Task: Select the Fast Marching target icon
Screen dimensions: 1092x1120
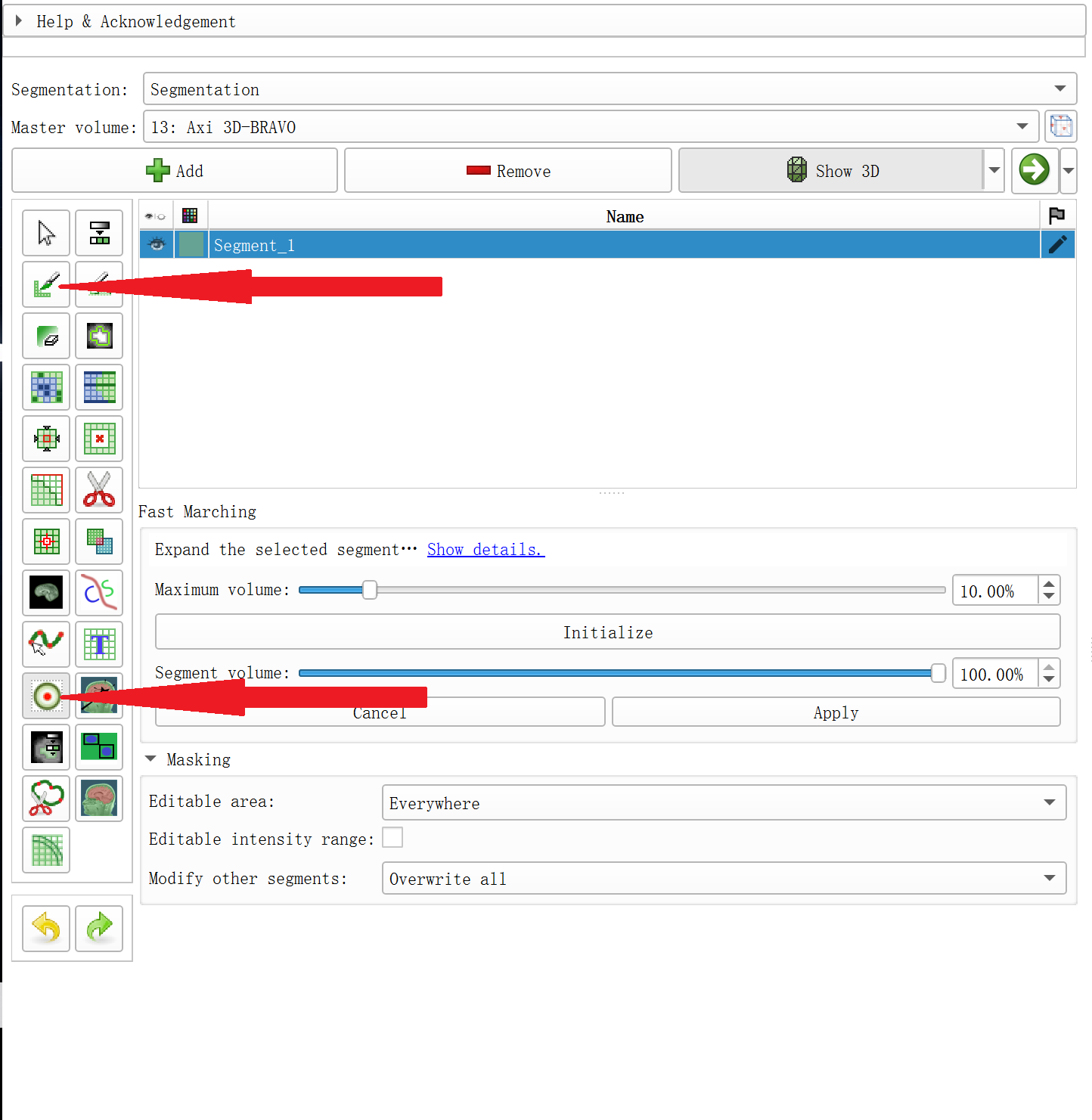Action: tap(46, 696)
